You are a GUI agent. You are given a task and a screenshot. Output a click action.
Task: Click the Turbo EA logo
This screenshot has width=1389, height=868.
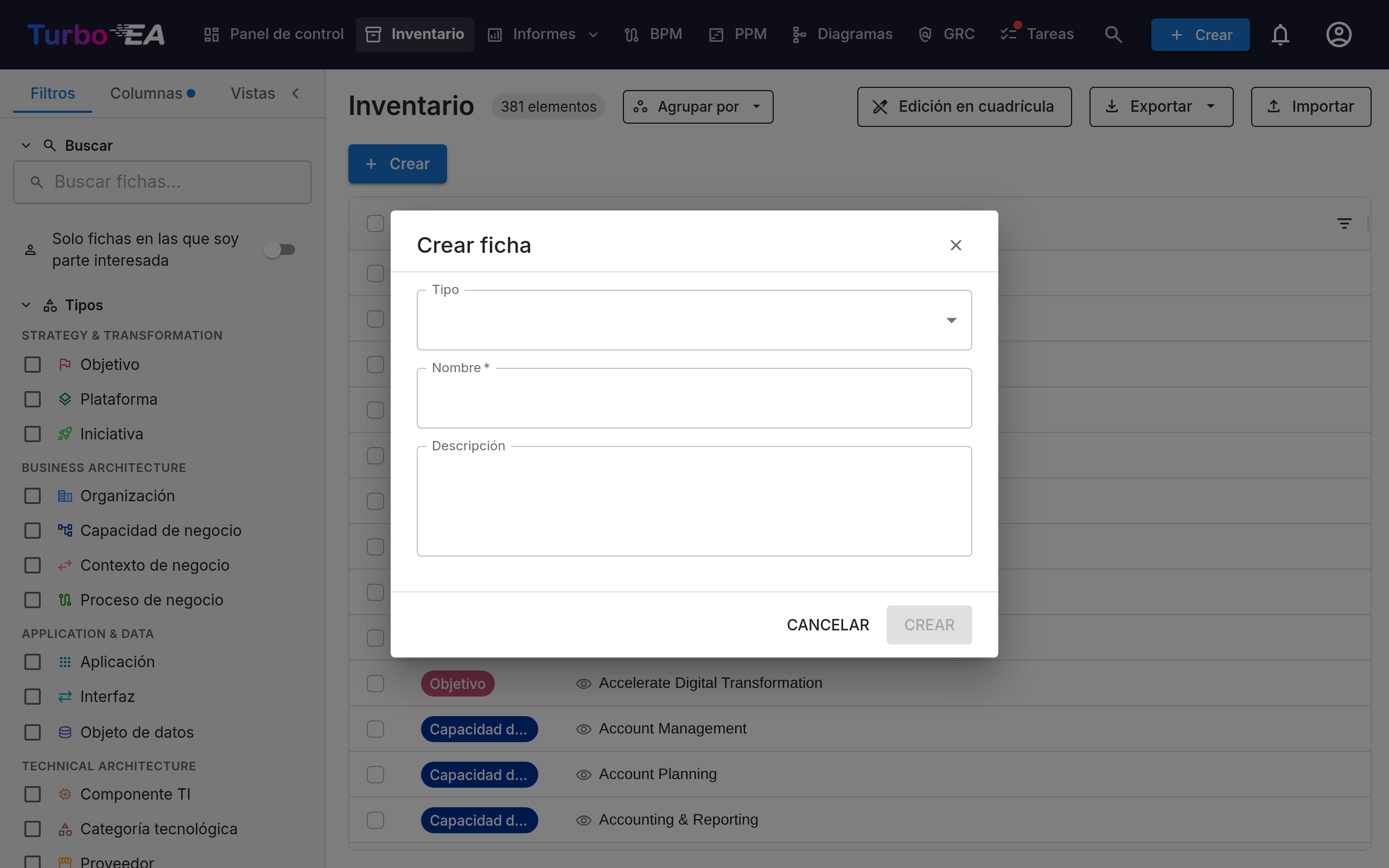tap(96, 34)
